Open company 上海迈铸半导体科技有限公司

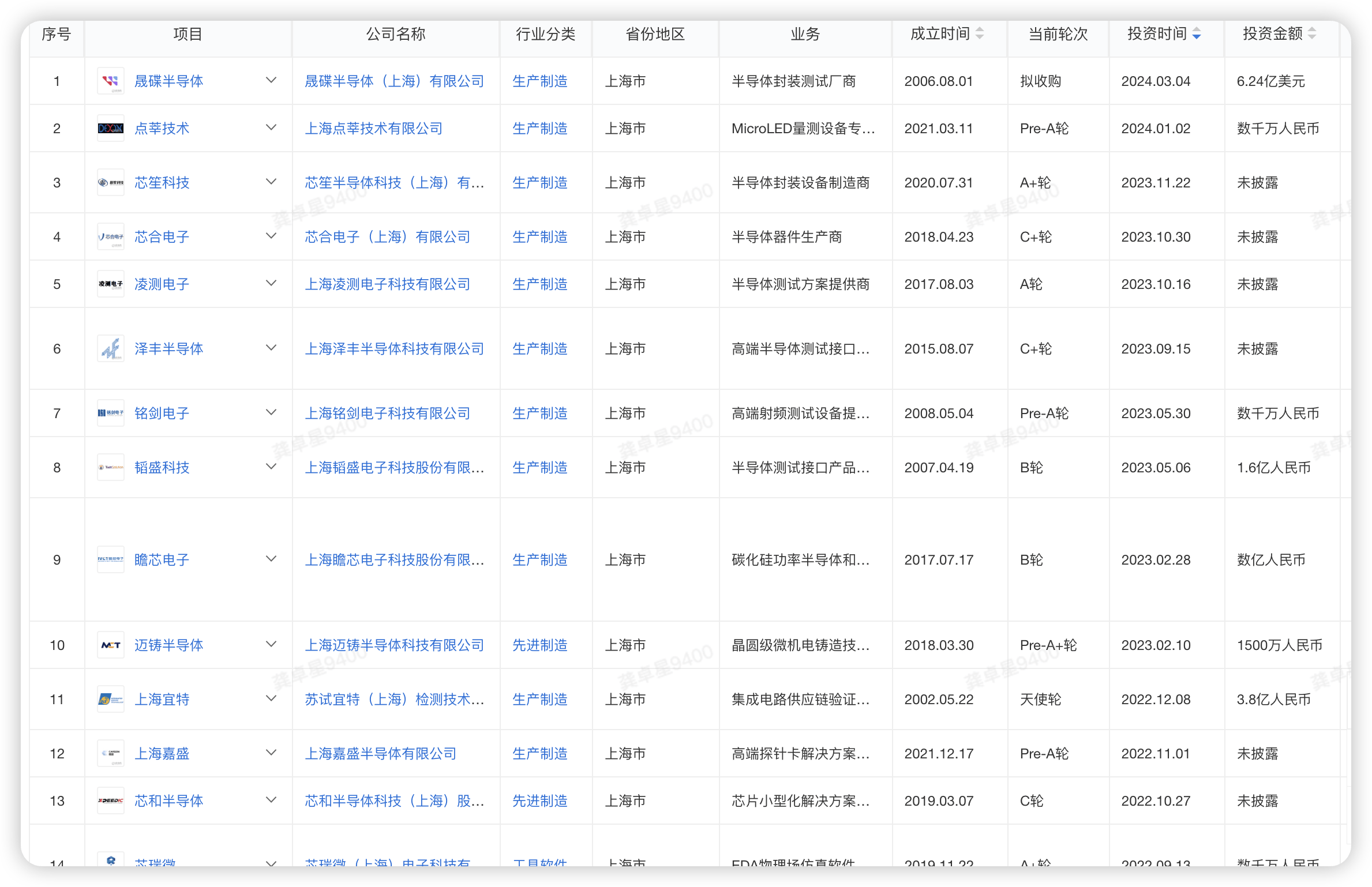(395, 645)
